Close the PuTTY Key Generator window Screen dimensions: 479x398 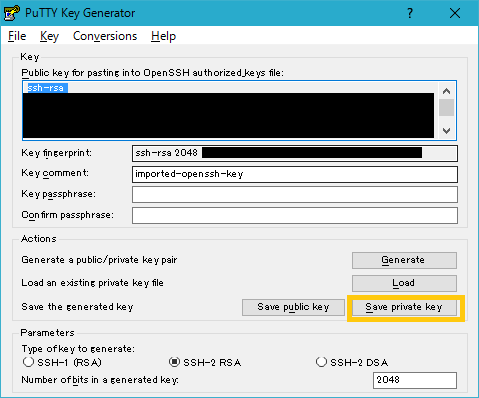[455, 13]
